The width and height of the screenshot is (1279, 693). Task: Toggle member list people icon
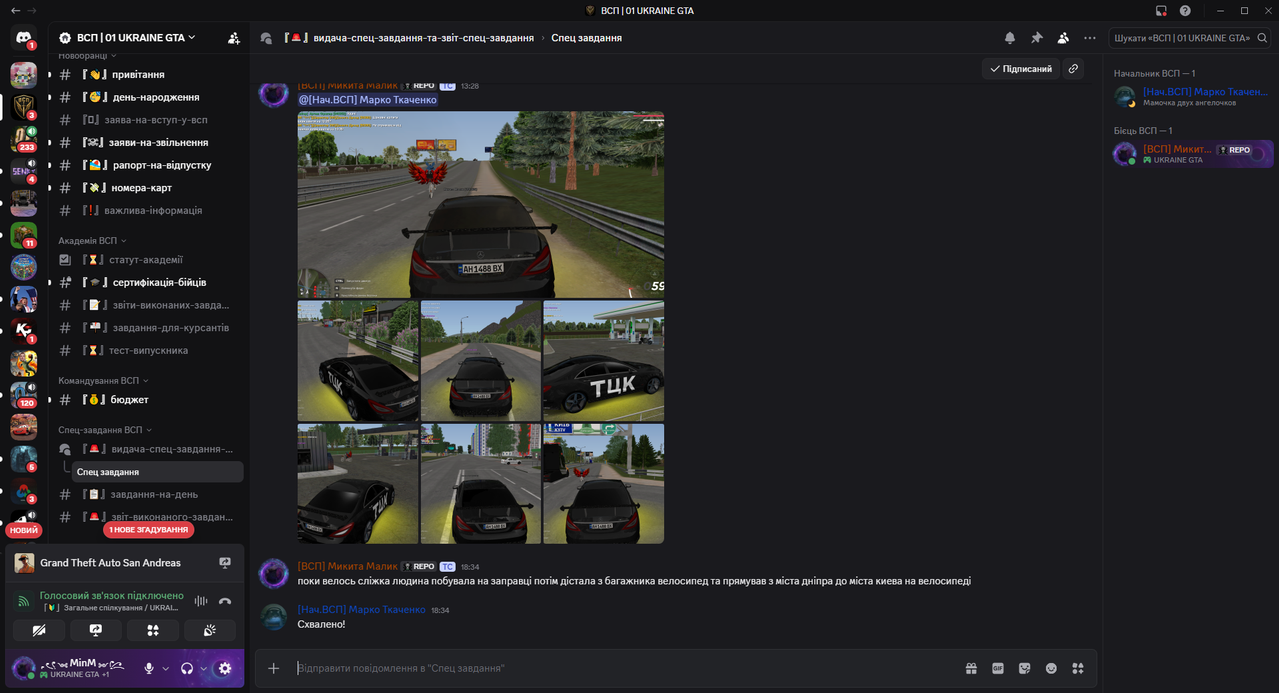click(x=1063, y=38)
